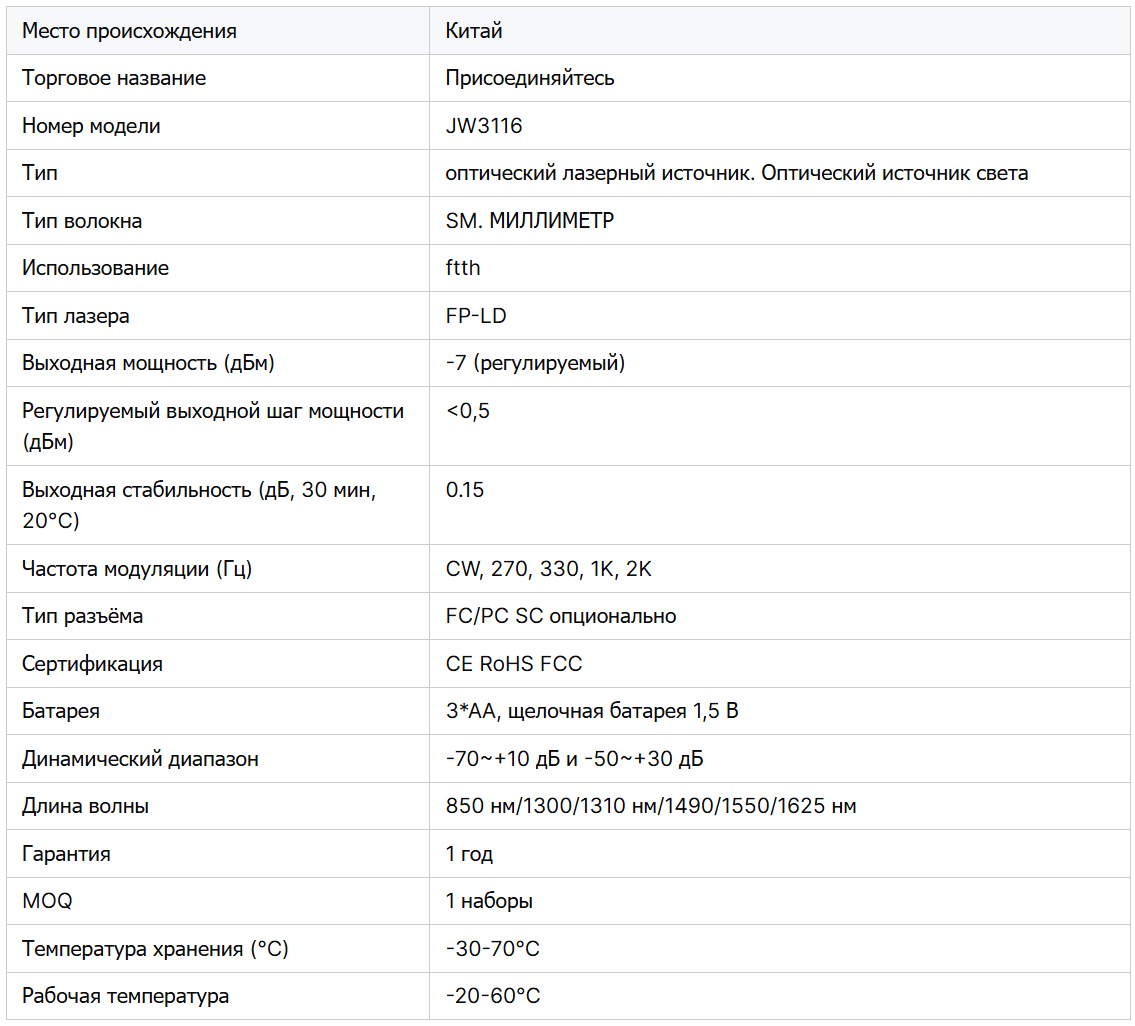Click the model number value JW3116
The image size is (1135, 1026).
click(x=484, y=126)
